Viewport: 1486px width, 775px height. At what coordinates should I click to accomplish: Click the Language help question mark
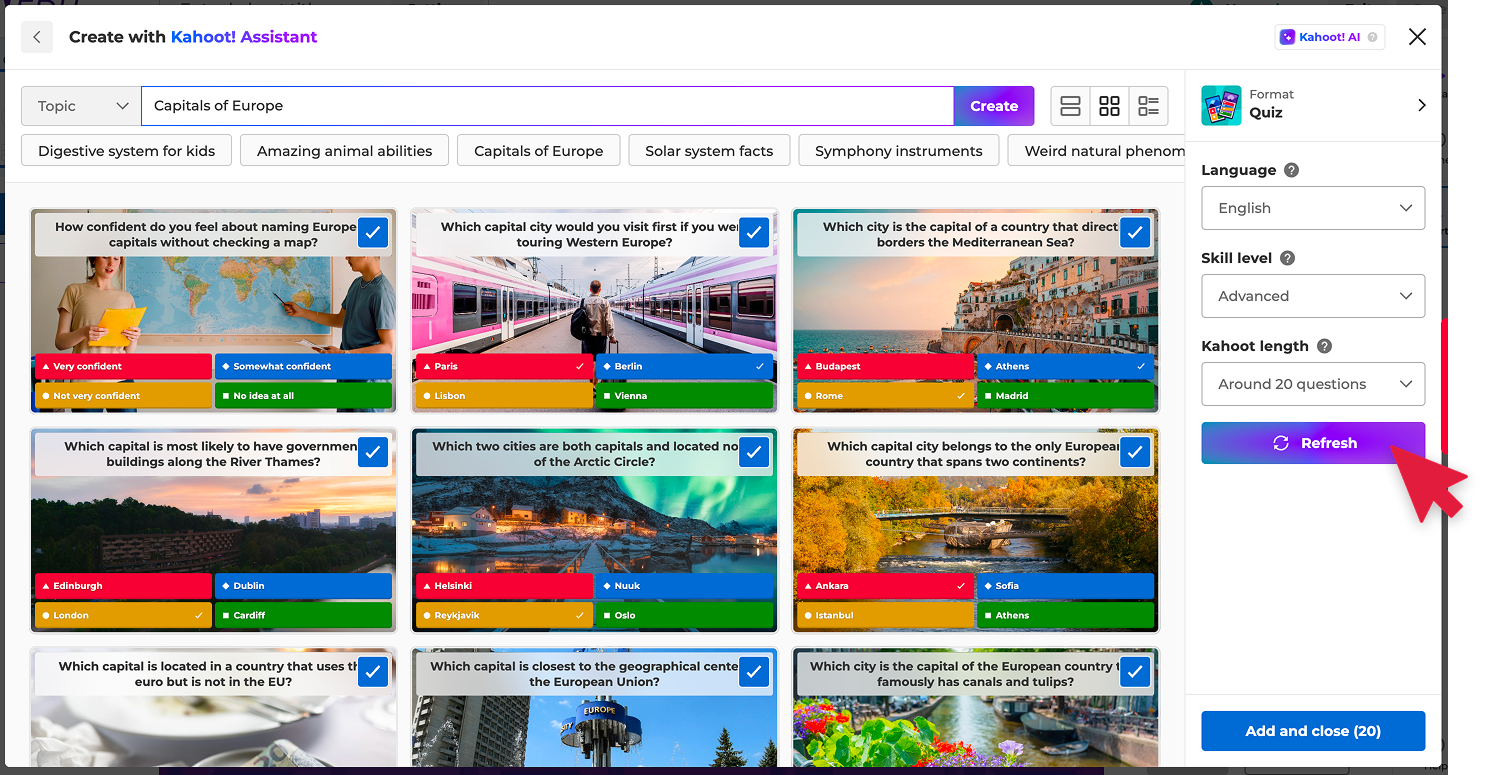(1291, 170)
